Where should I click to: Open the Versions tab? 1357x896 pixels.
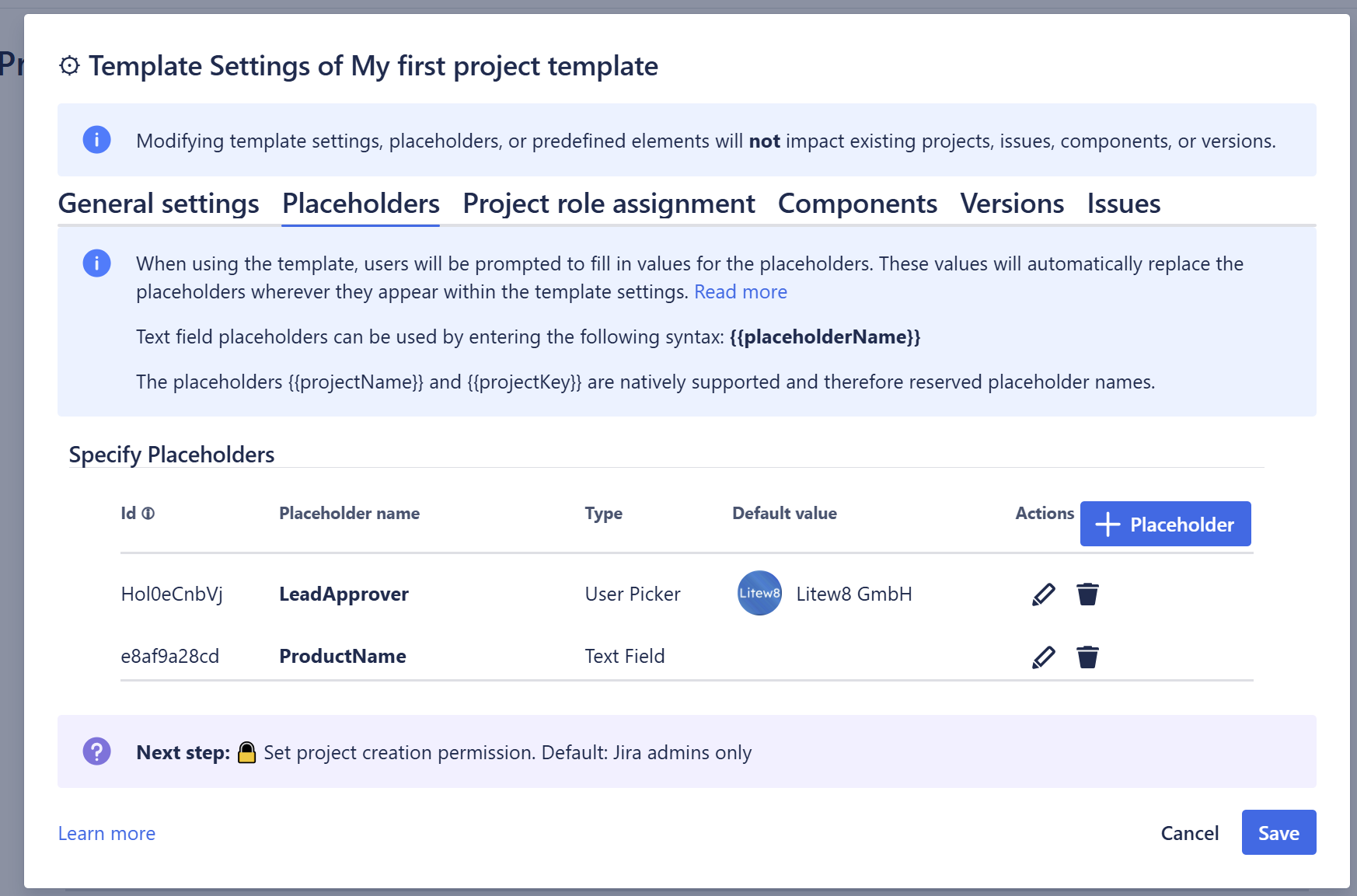(x=1011, y=204)
